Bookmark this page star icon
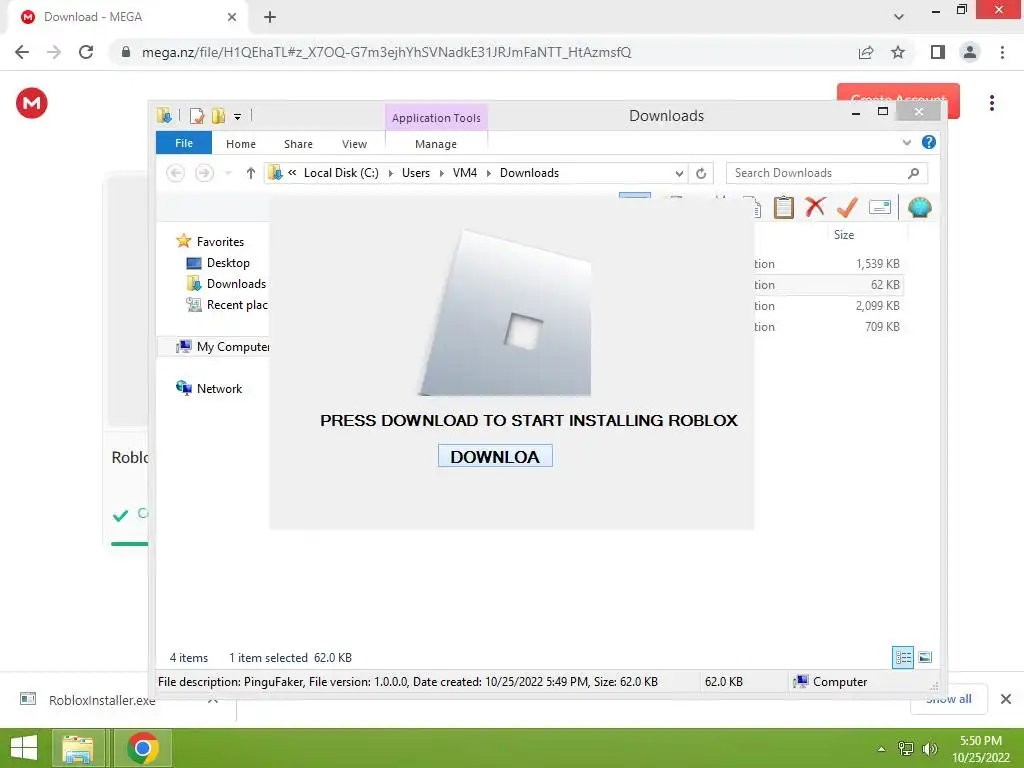This screenshot has height=768, width=1024. pos(898,52)
